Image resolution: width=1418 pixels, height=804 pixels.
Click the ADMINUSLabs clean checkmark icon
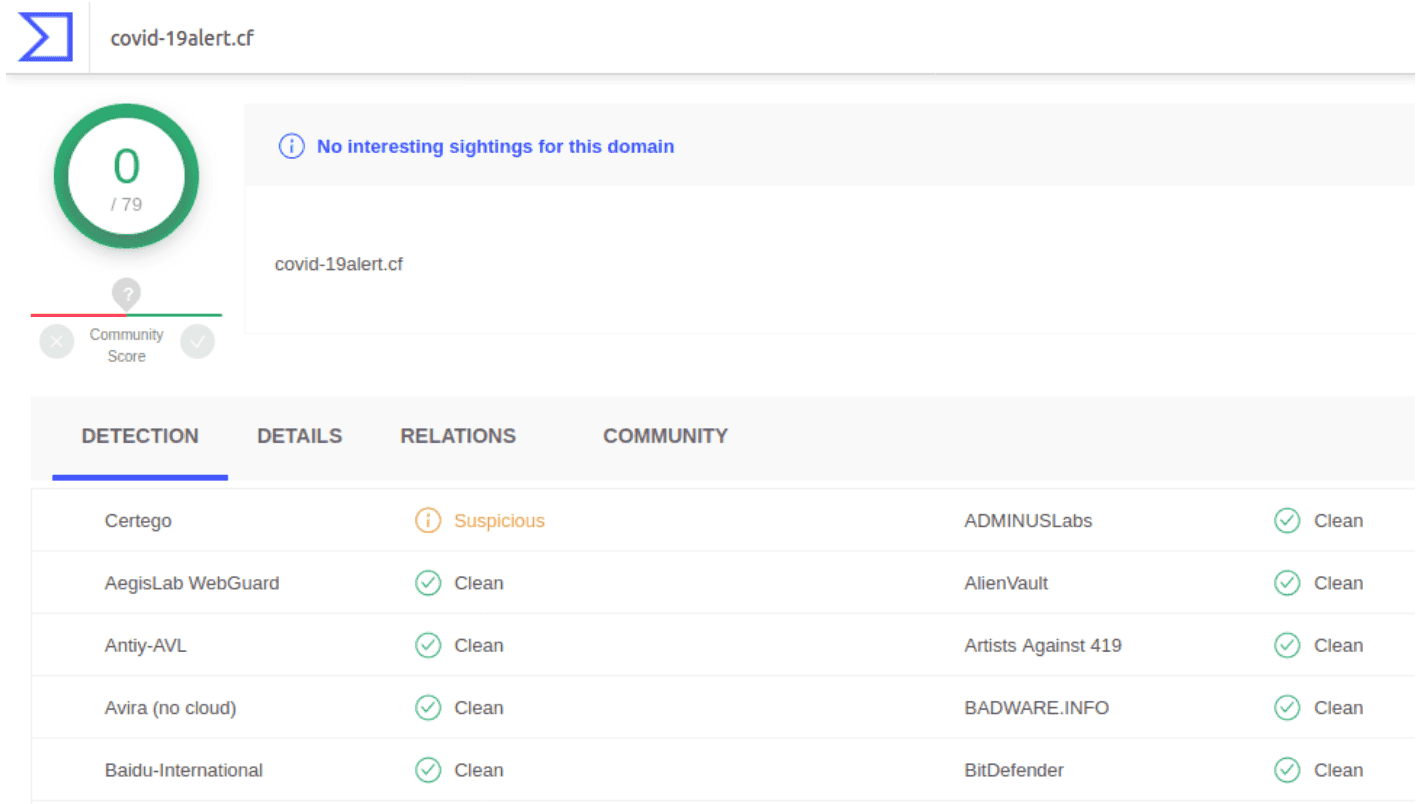tap(1287, 521)
